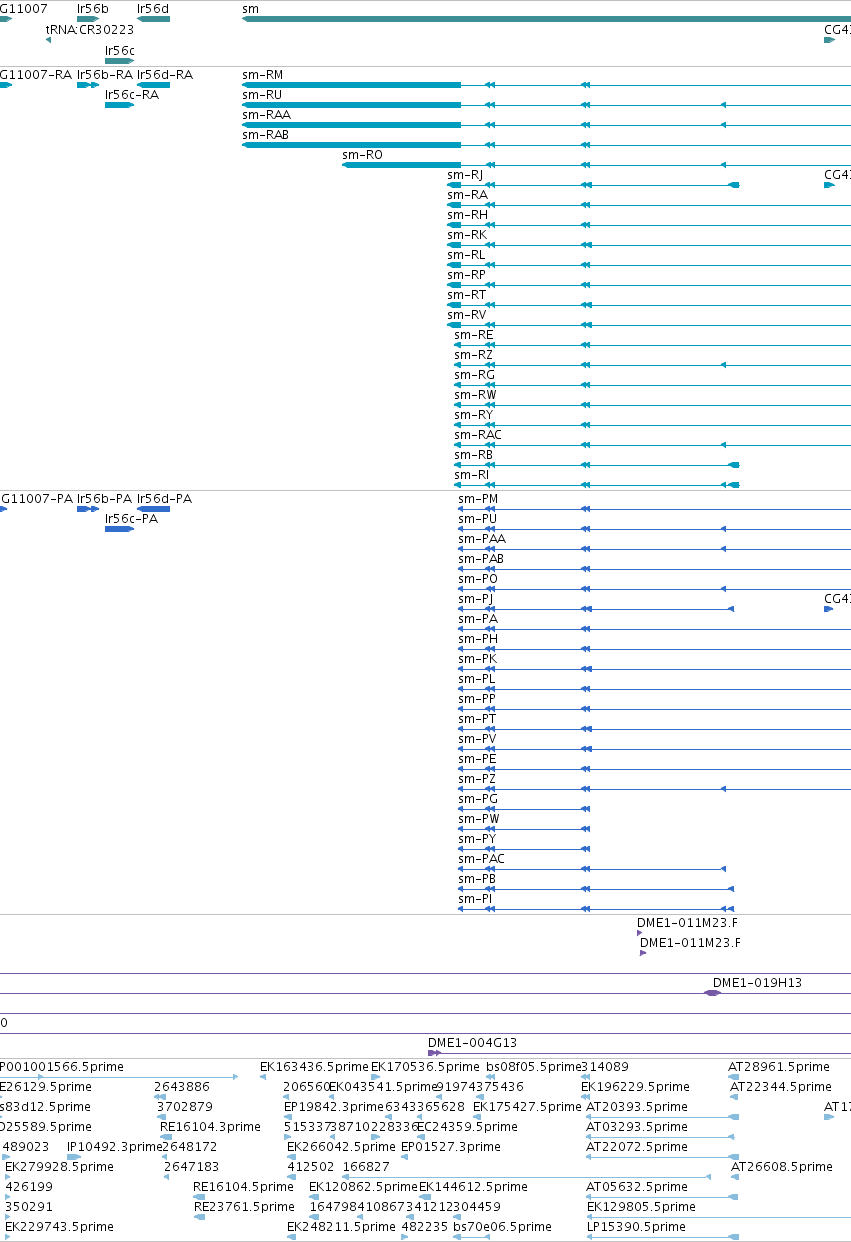Open EST LP15390.5prime
This screenshot has width=851, height=1242.
[636, 1227]
